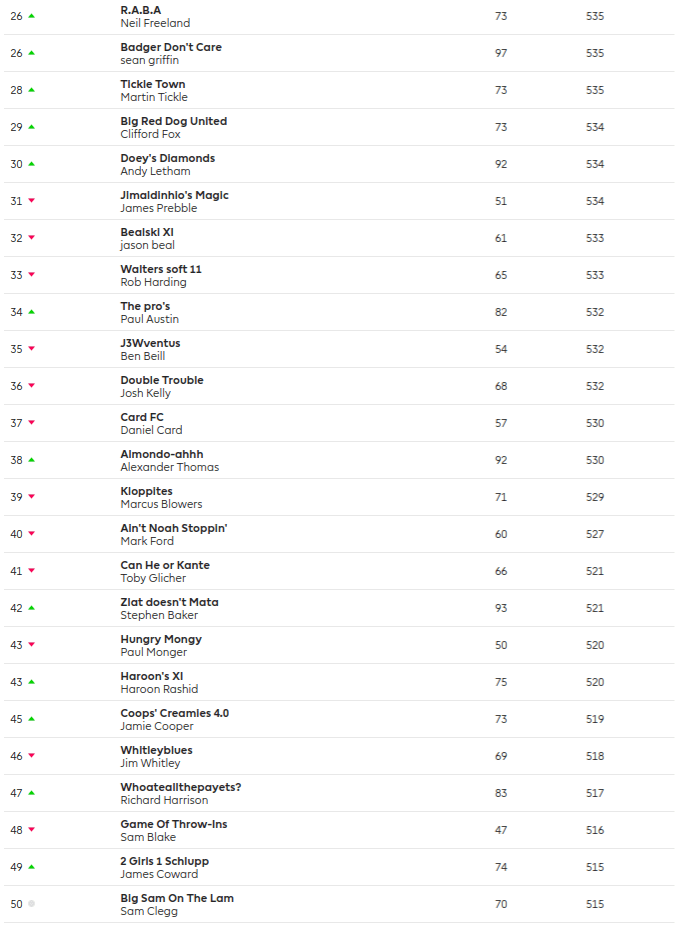View the Almondo-ahhh team
Screen dimensions: 678x928
(x=162, y=454)
